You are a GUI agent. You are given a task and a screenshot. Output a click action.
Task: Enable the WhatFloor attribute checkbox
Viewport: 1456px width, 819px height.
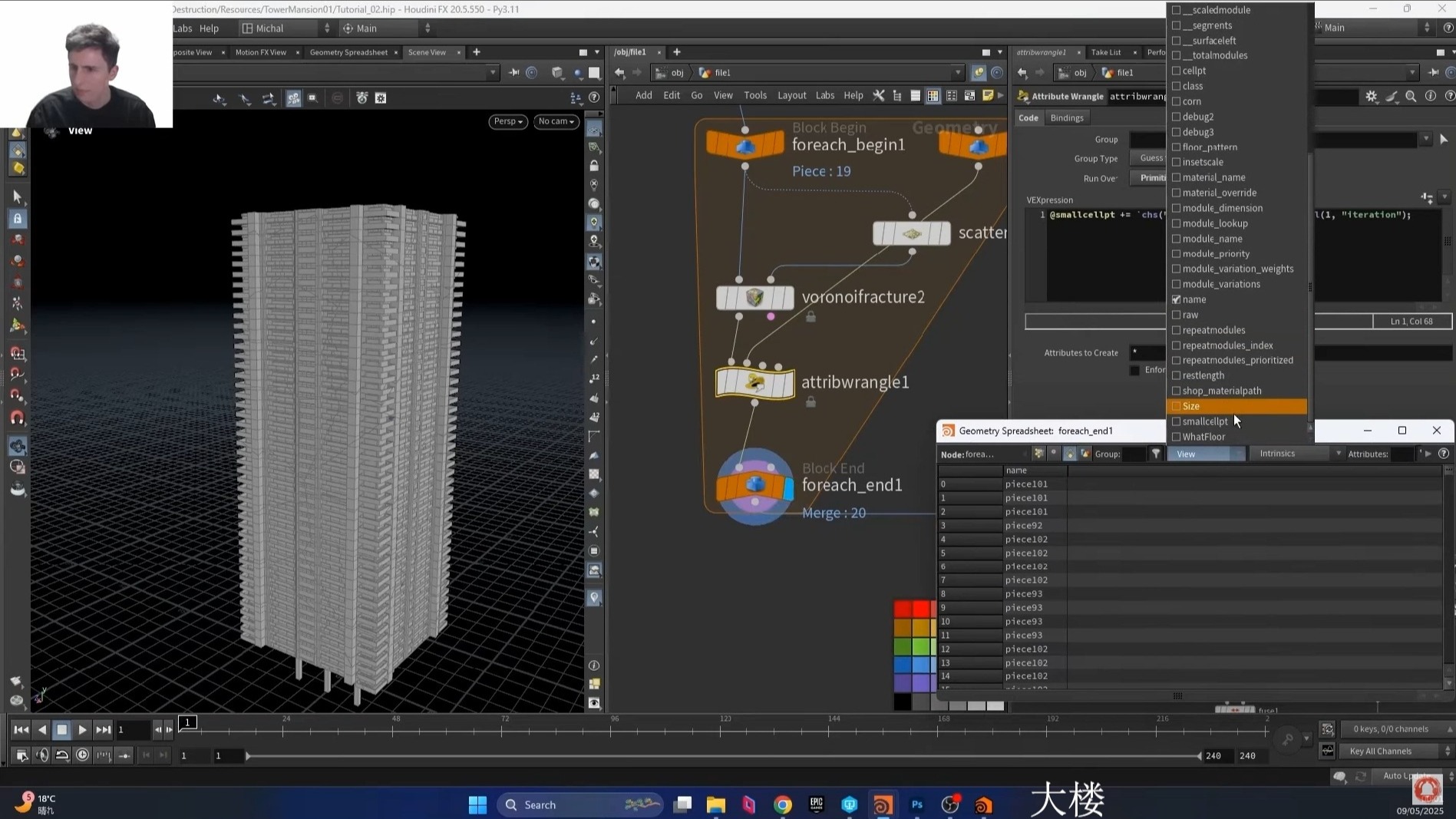coord(1176,437)
